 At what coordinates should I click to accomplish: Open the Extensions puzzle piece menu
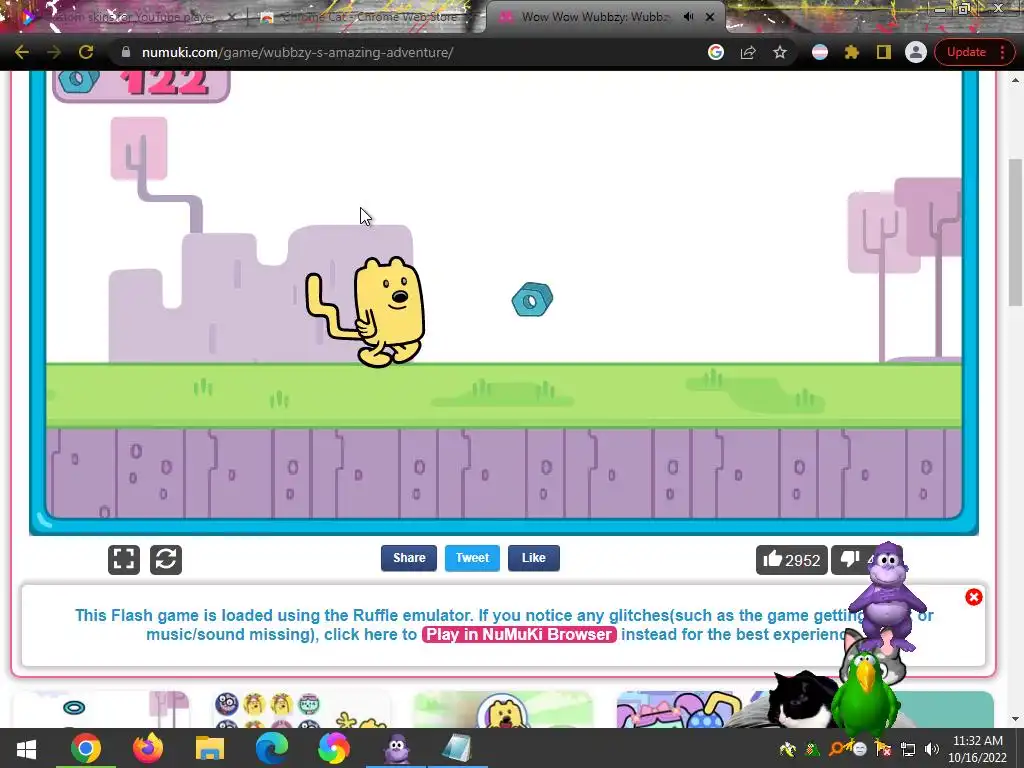coord(852,52)
